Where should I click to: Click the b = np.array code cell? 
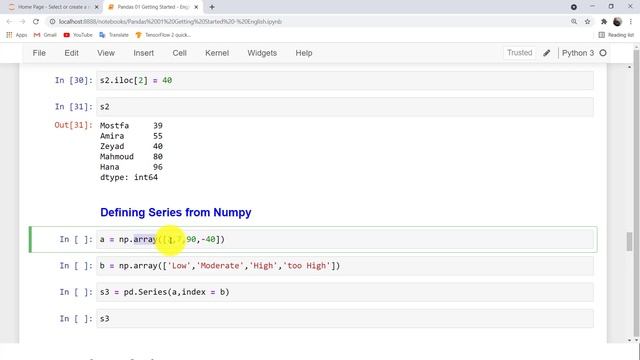click(x=345, y=266)
